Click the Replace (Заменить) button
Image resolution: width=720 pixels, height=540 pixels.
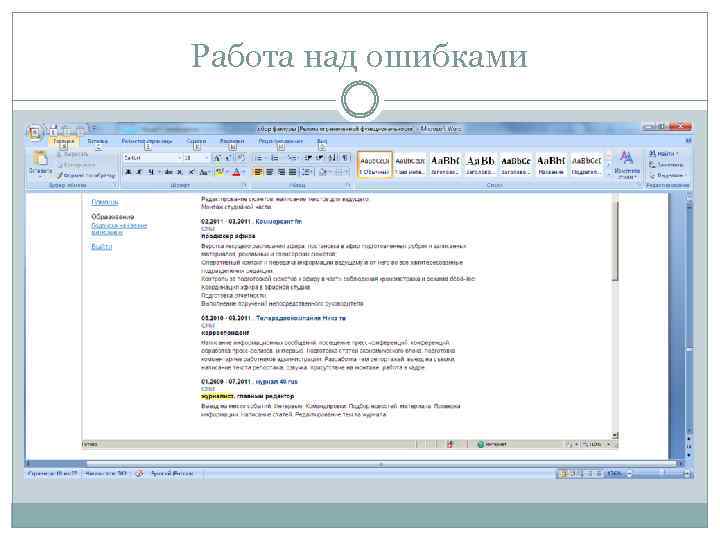point(667,164)
